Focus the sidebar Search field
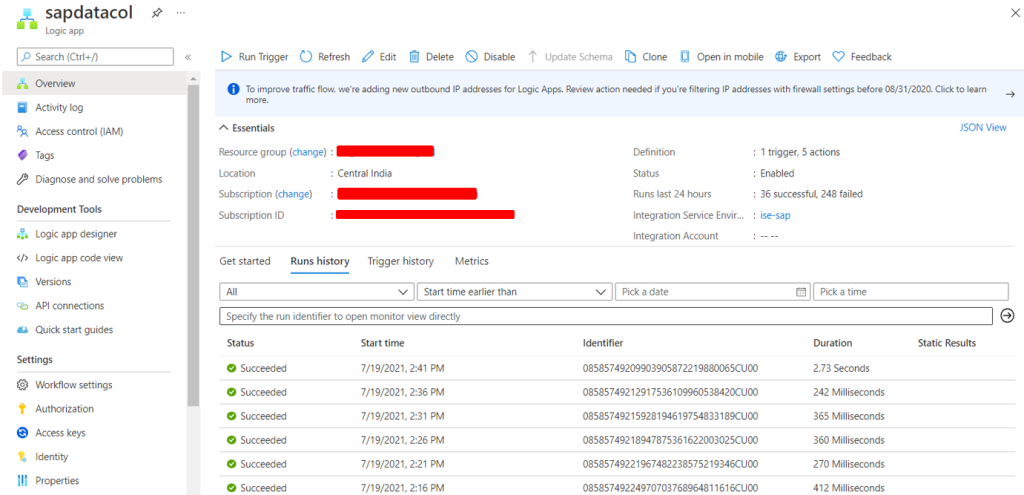1024x495 pixels. click(95, 57)
